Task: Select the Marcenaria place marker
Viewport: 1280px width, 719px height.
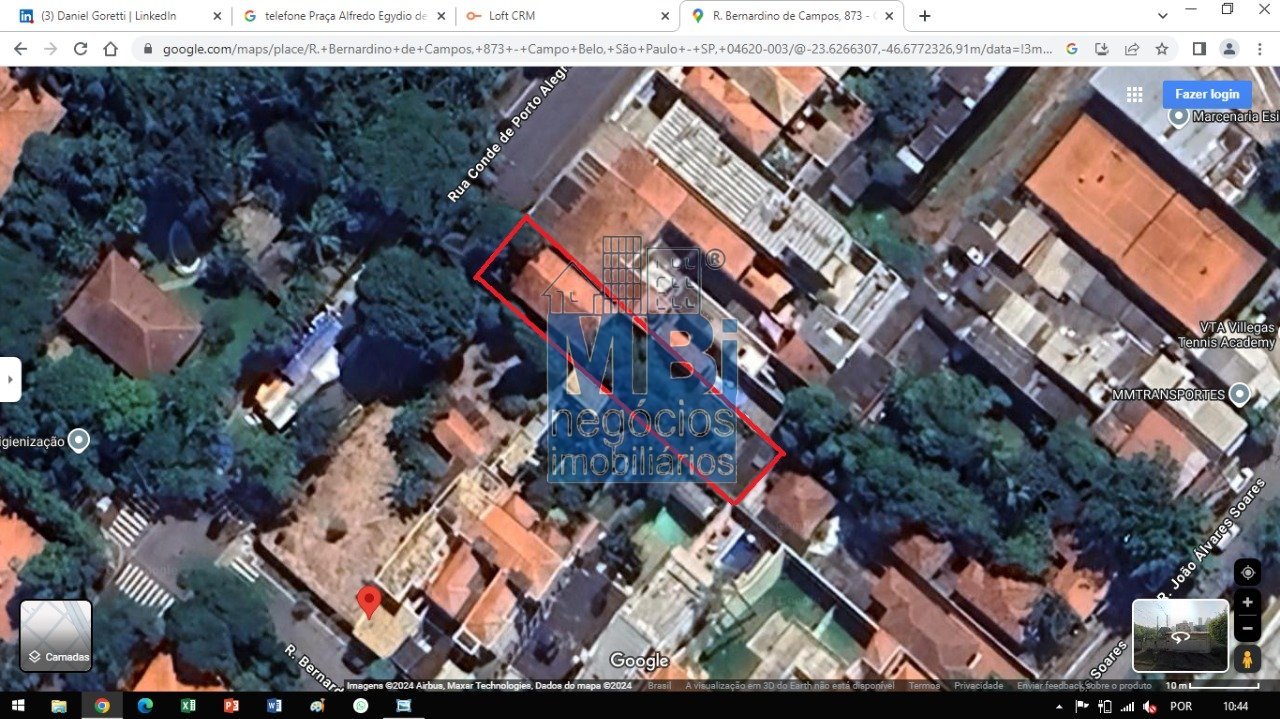Action: pos(1179,116)
